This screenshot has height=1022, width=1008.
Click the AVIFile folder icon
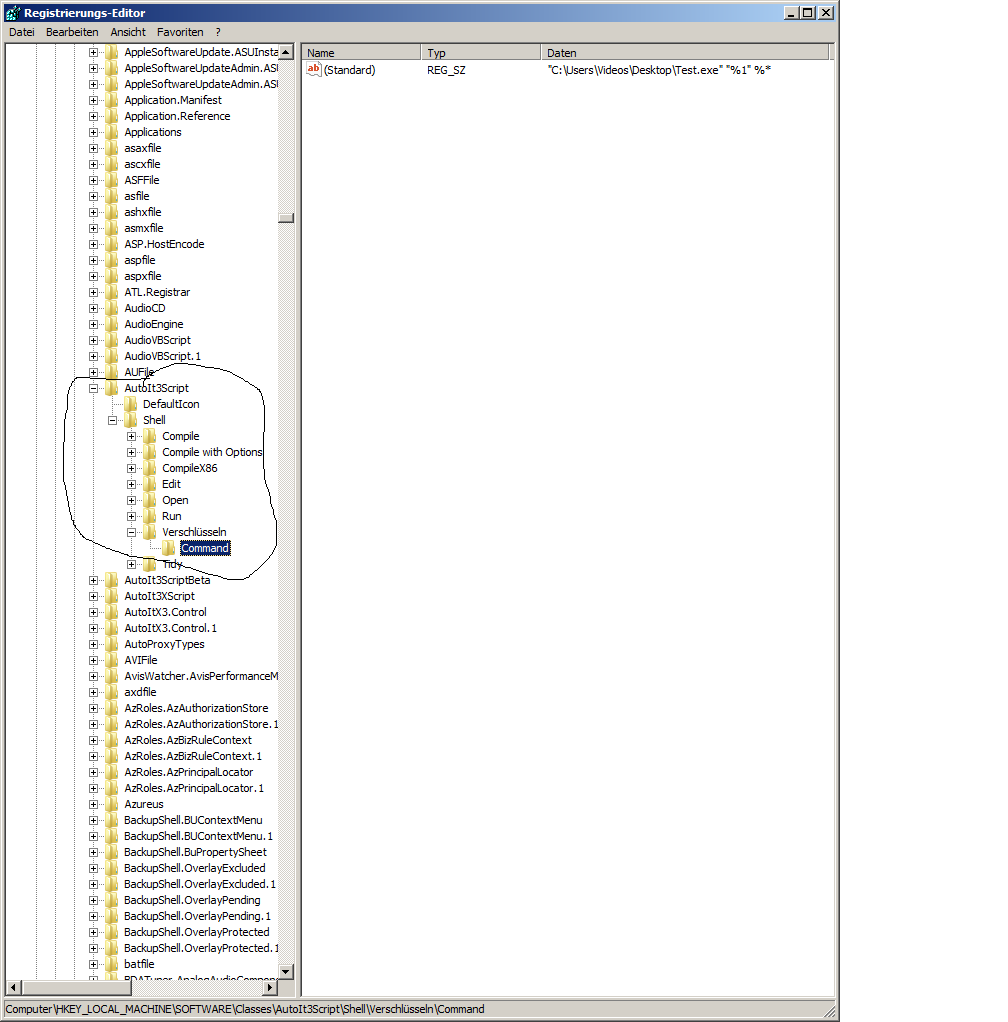pyautogui.click(x=111, y=660)
